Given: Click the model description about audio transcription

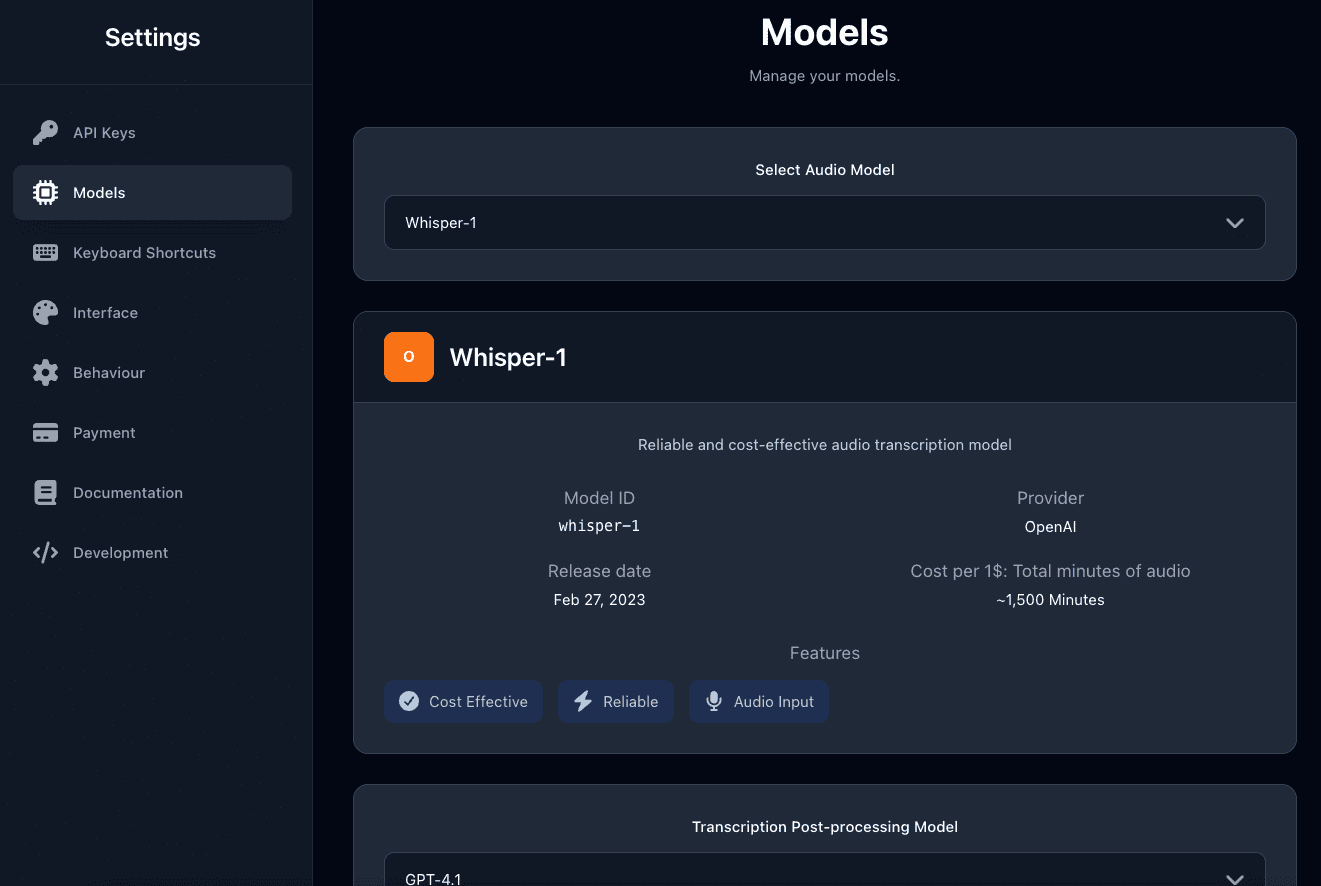Looking at the screenshot, I should [825, 445].
